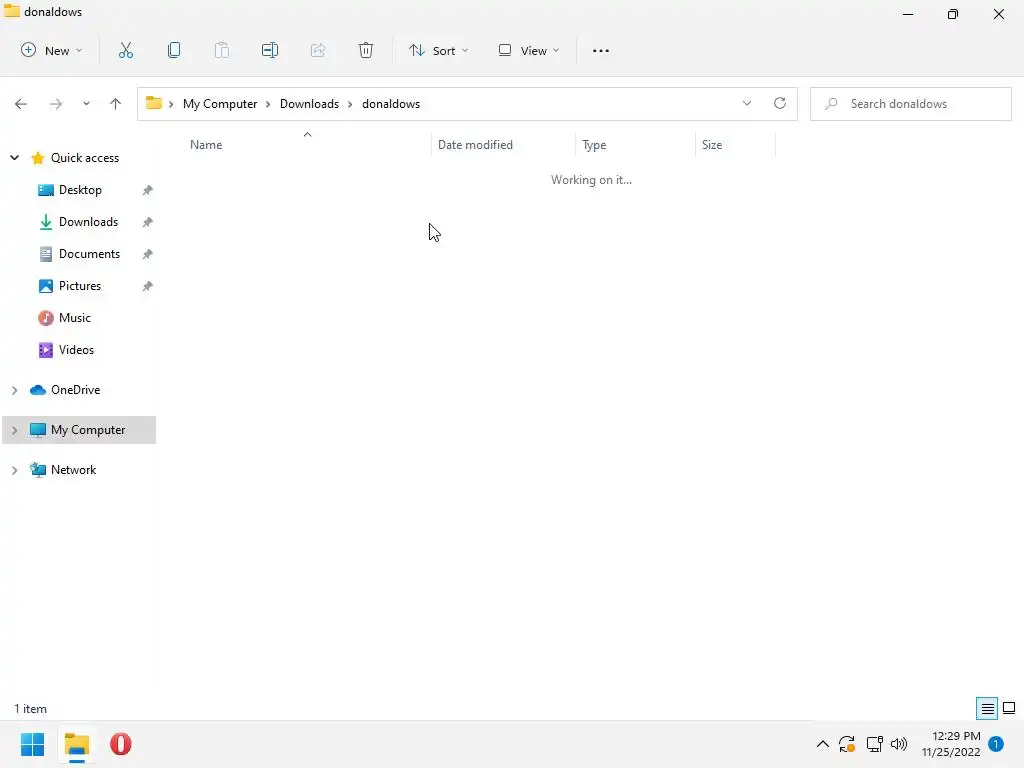Go forward with the right arrow
Screen dimensions: 1024x768
point(56,104)
